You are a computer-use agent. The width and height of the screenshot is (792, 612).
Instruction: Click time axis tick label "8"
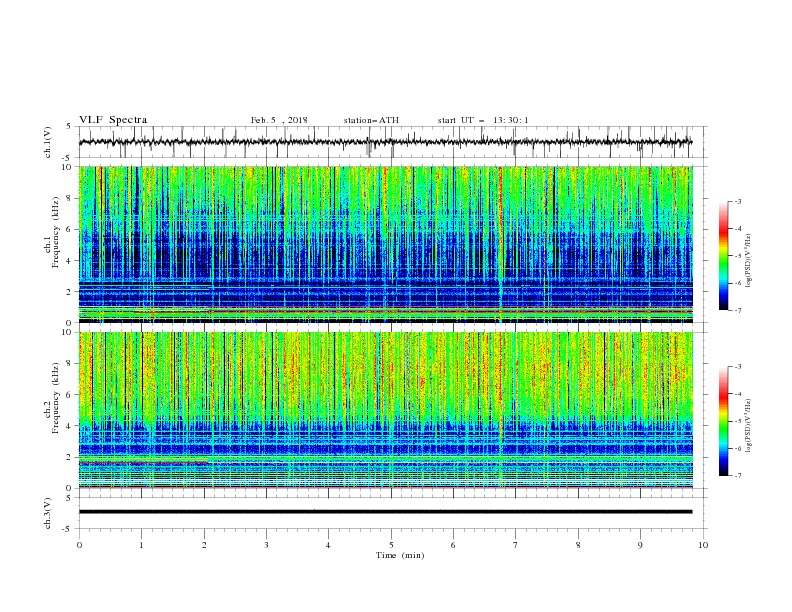click(x=578, y=545)
